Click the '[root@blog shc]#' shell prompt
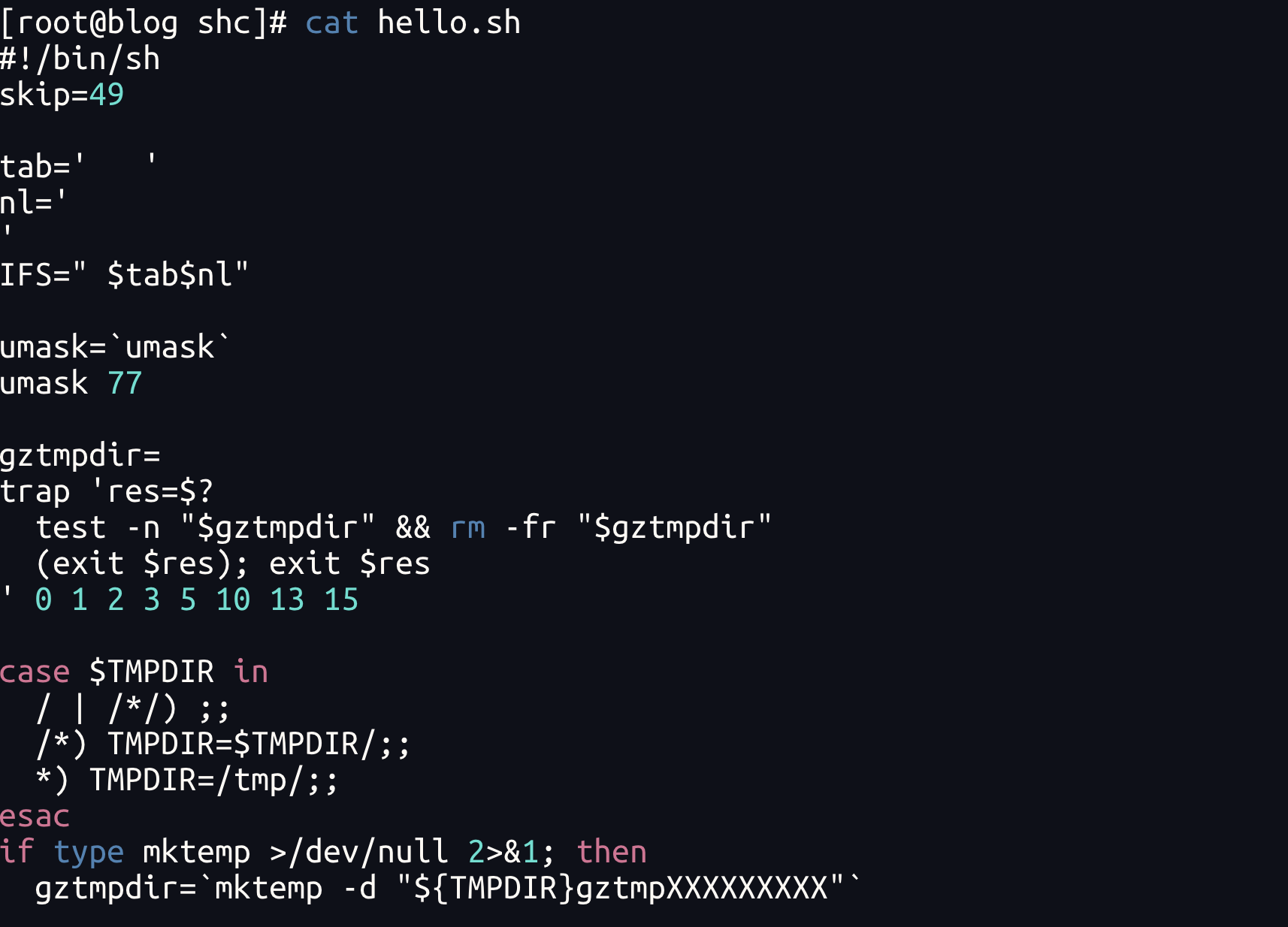The width and height of the screenshot is (1288, 927). [x=143, y=23]
